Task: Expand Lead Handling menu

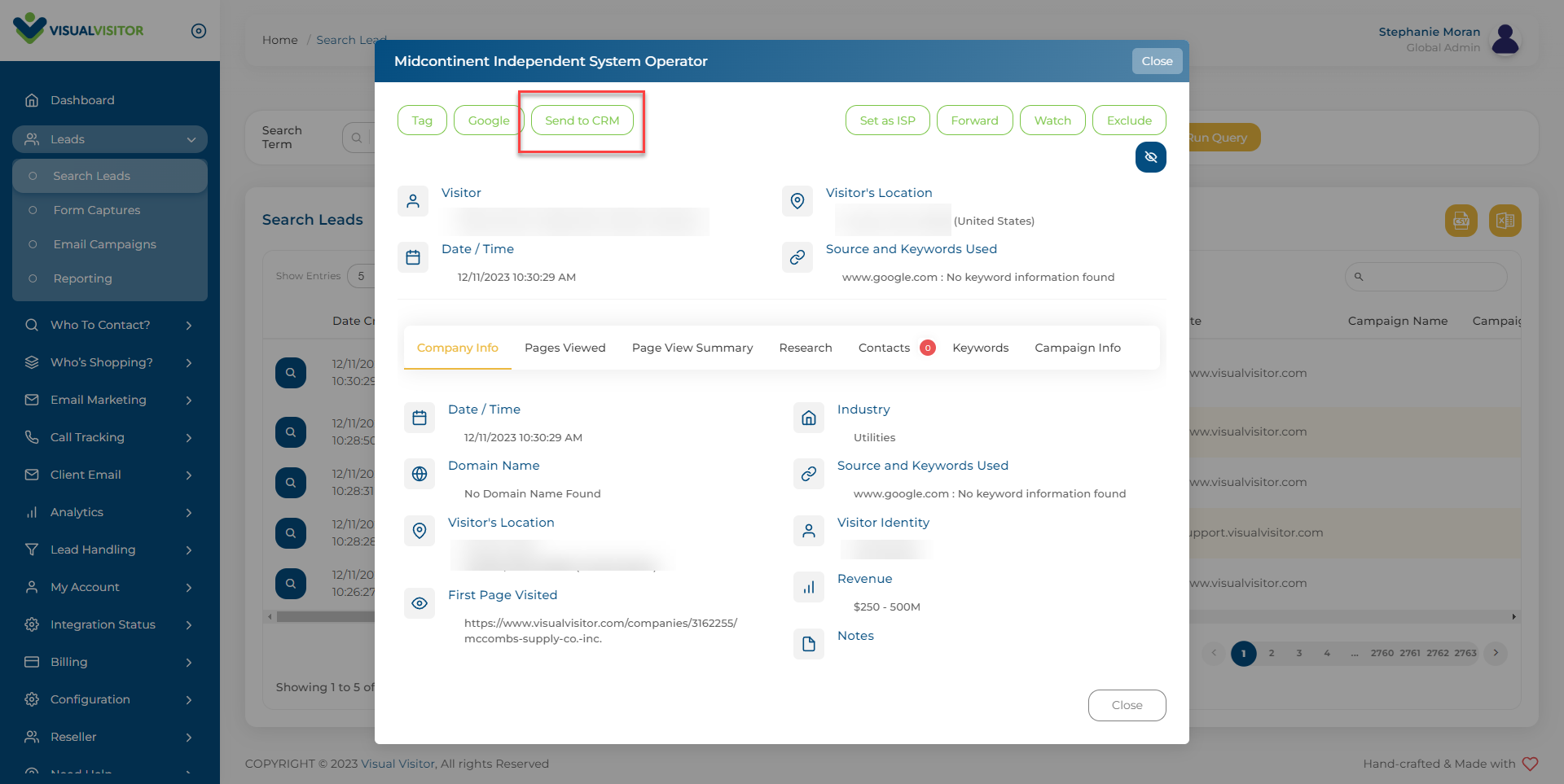Action: [110, 550]
